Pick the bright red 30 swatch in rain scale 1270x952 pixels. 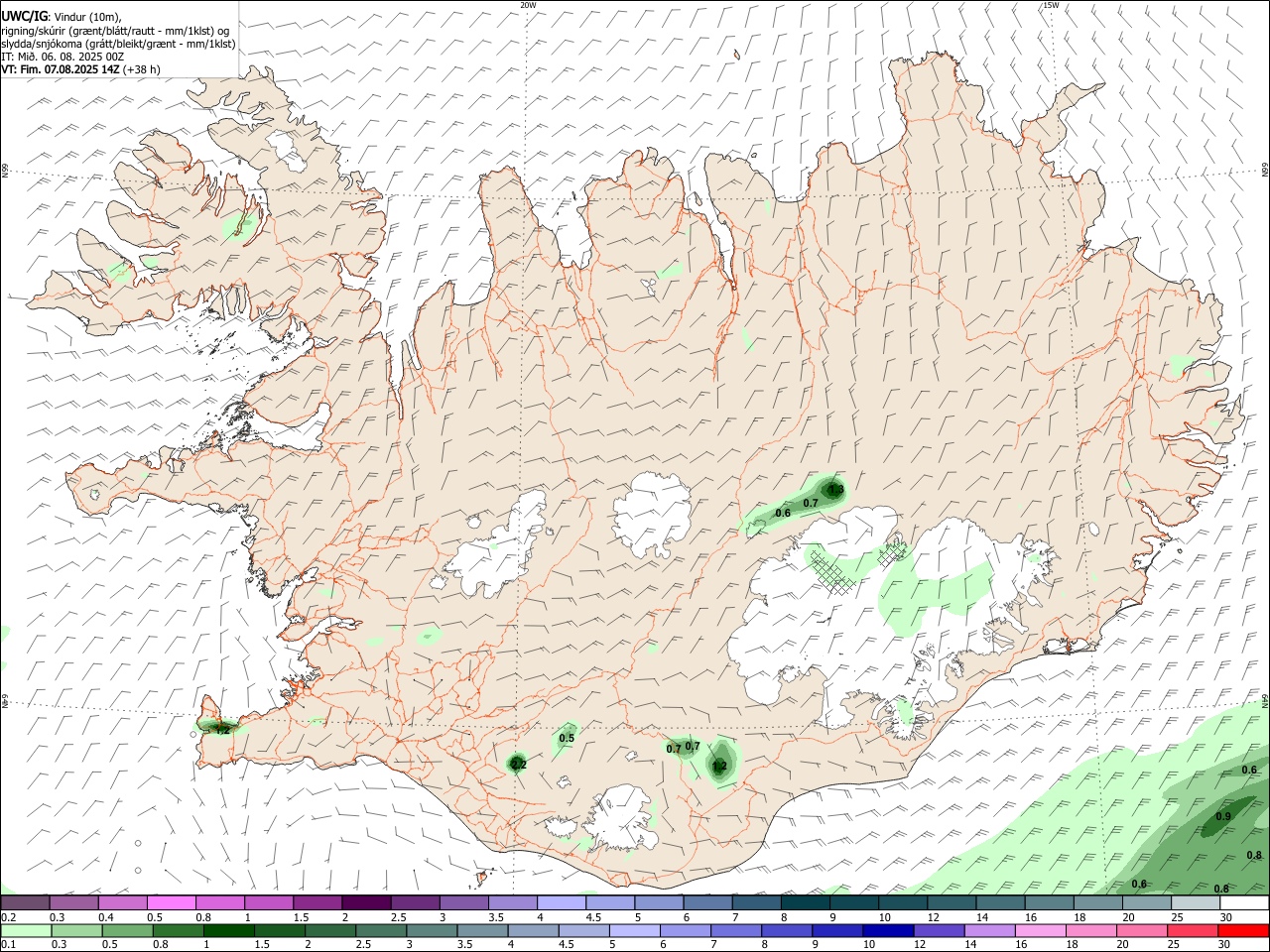[1244, 930]
